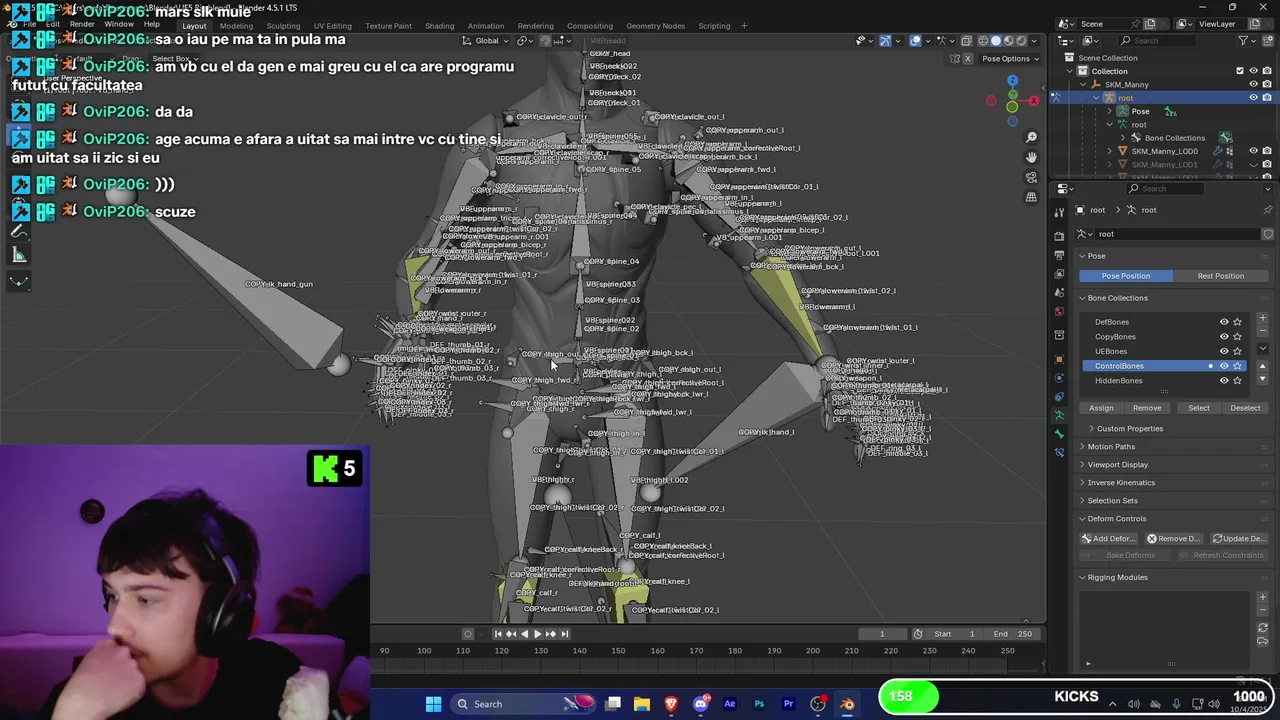This screenshot has height=720, width=1280.
Task: Click Deselect bone collection button
Action: click(1245, 408)
